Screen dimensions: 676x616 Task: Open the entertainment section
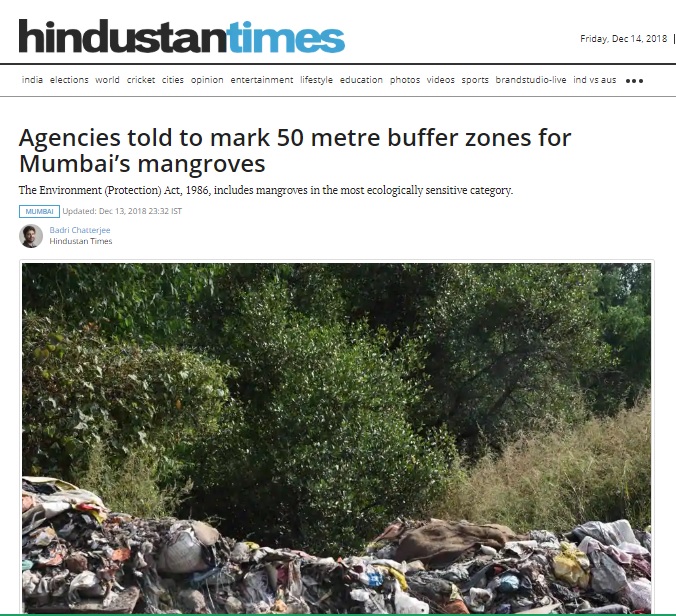click(x=262, y=80)
